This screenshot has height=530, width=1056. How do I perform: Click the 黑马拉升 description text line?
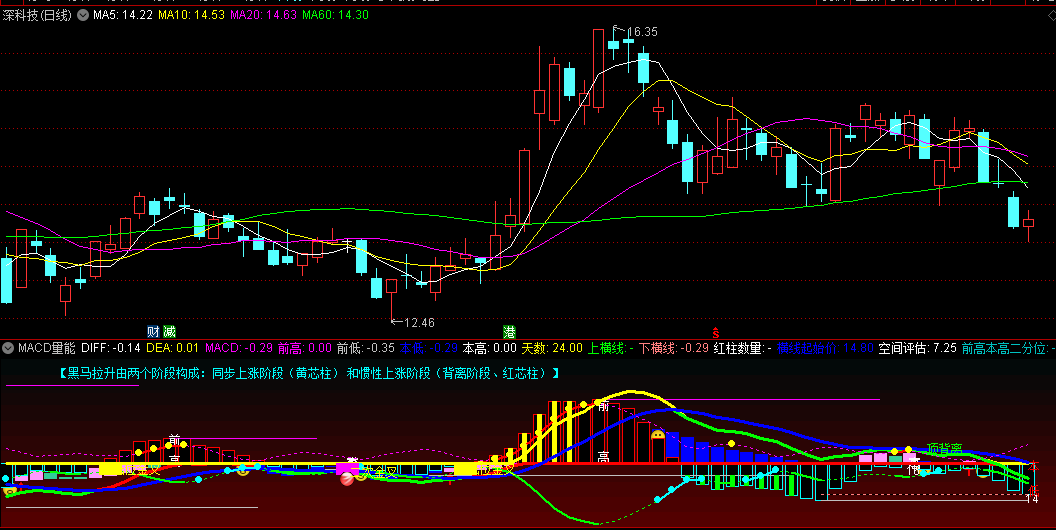tap(308, 373)
